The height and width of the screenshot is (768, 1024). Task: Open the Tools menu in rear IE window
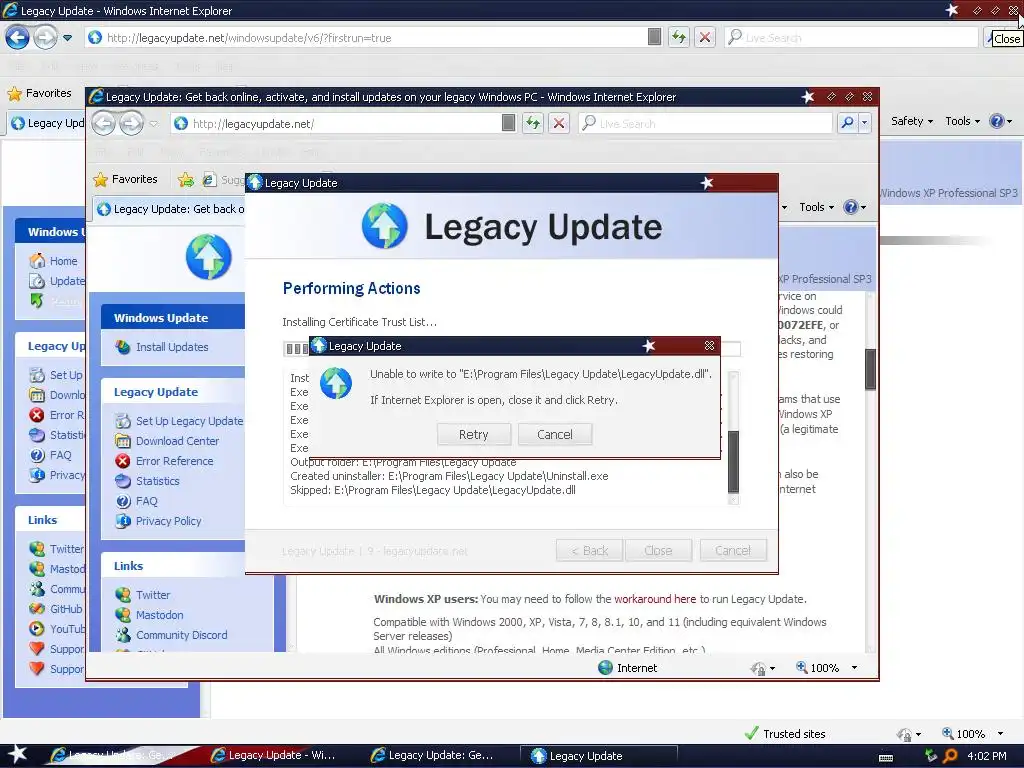[x=962, y=121]
